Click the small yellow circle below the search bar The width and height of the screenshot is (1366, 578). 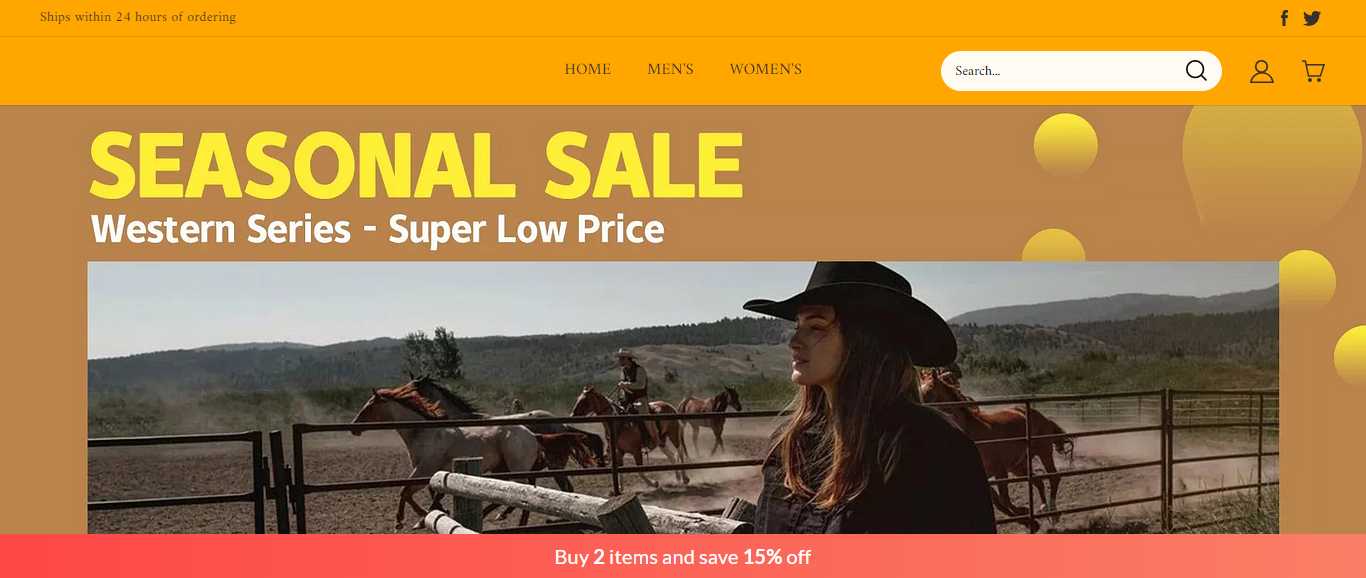pos(1065,146)
